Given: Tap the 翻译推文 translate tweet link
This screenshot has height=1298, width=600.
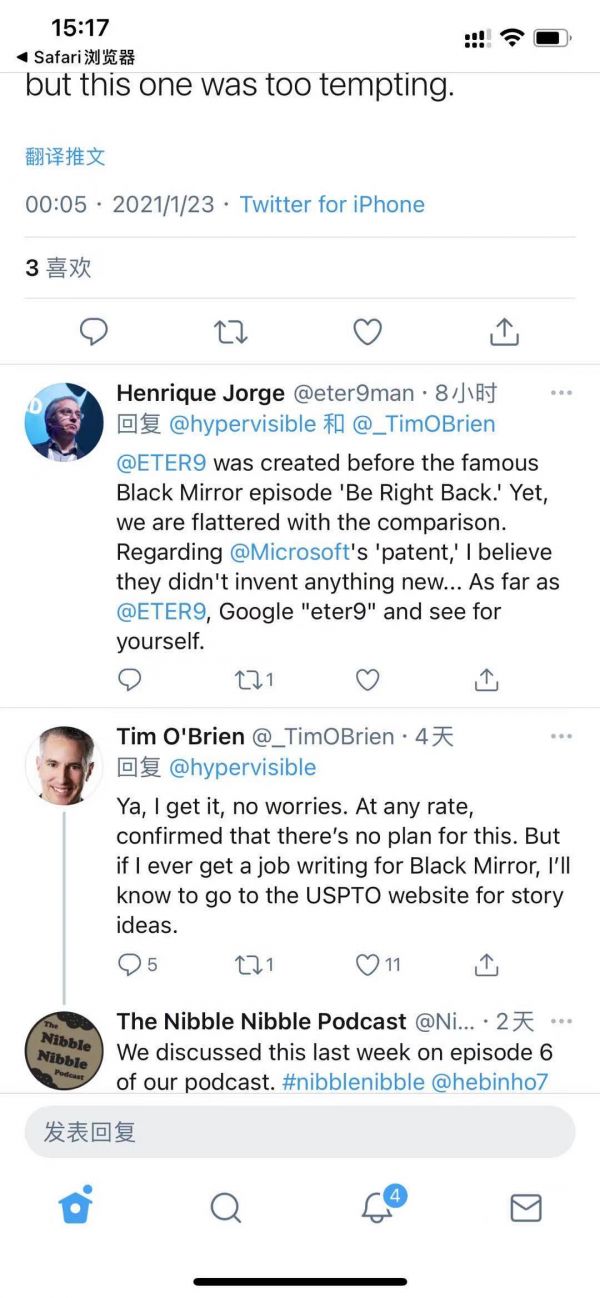Looking at the screenshot, I should [65, 157].
